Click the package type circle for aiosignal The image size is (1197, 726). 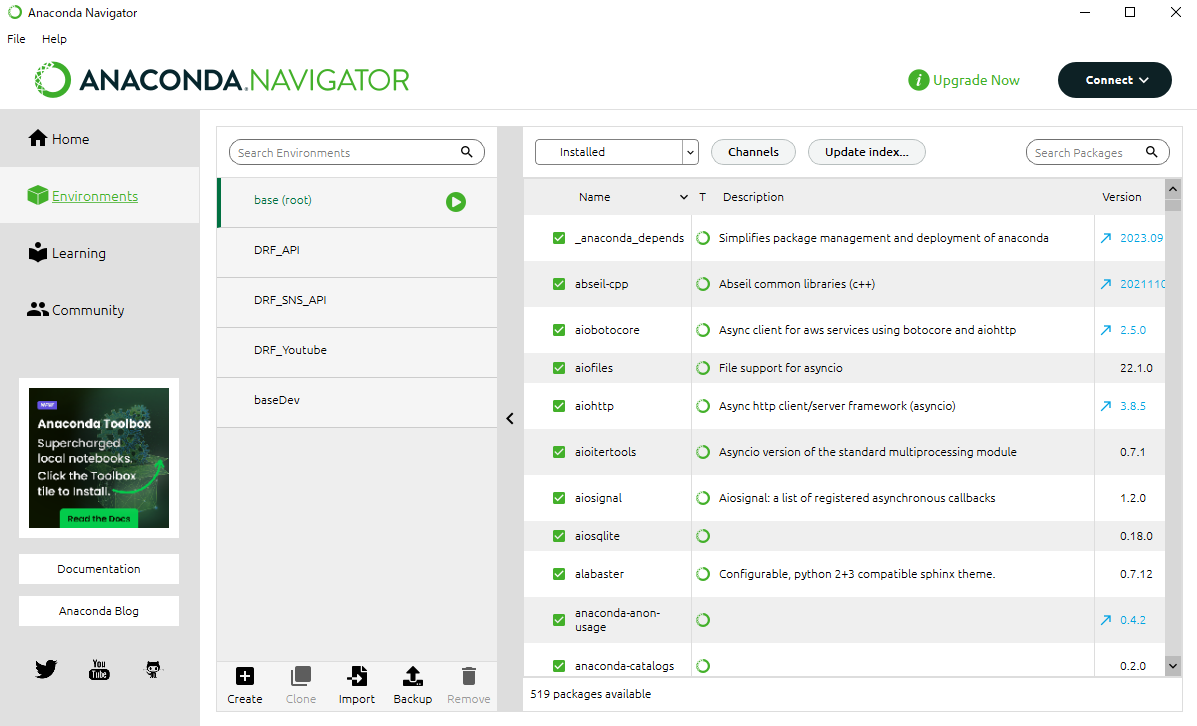[x=703, y=498]
